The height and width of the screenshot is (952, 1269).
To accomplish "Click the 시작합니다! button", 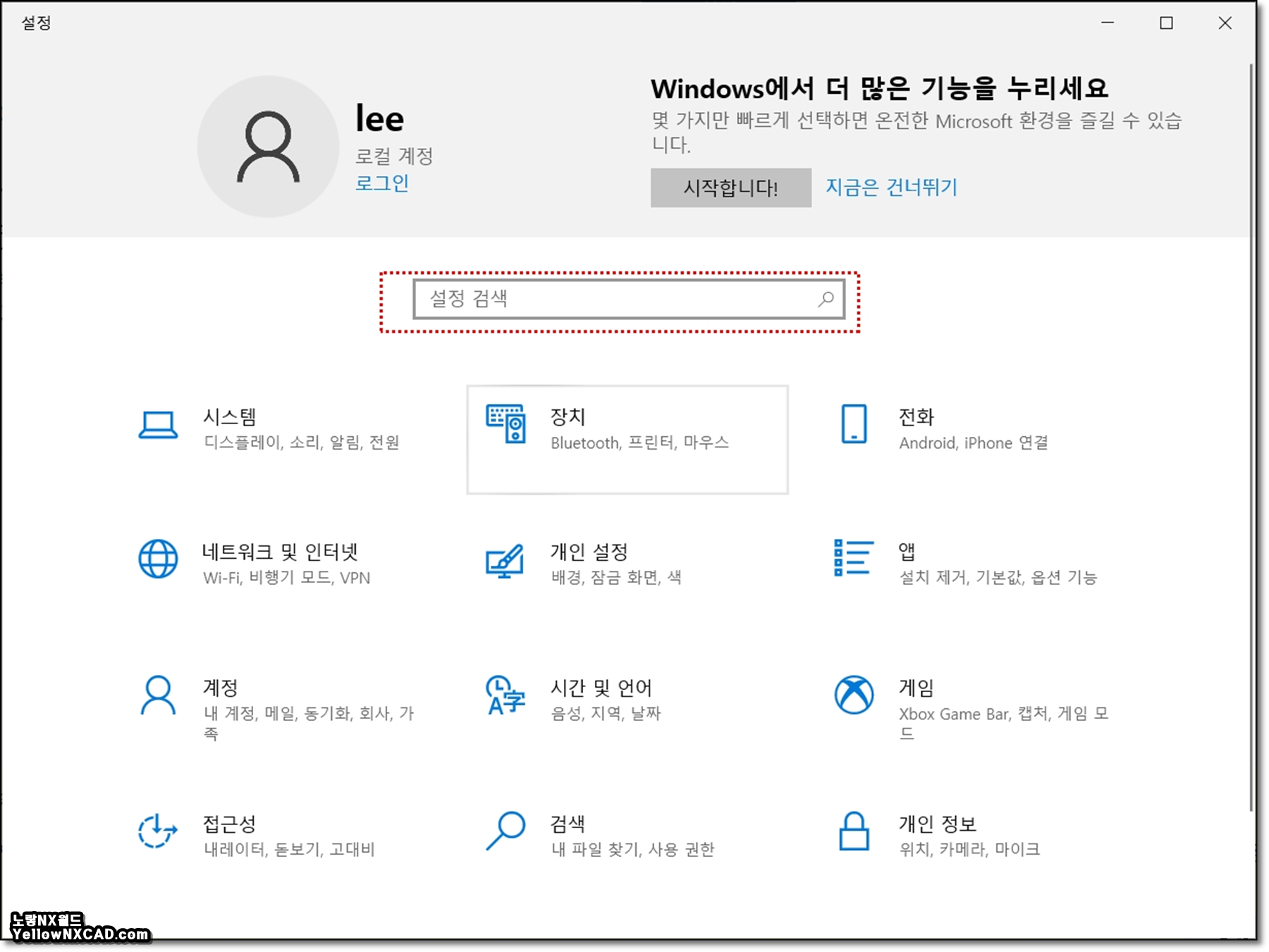I will [730, 187].
